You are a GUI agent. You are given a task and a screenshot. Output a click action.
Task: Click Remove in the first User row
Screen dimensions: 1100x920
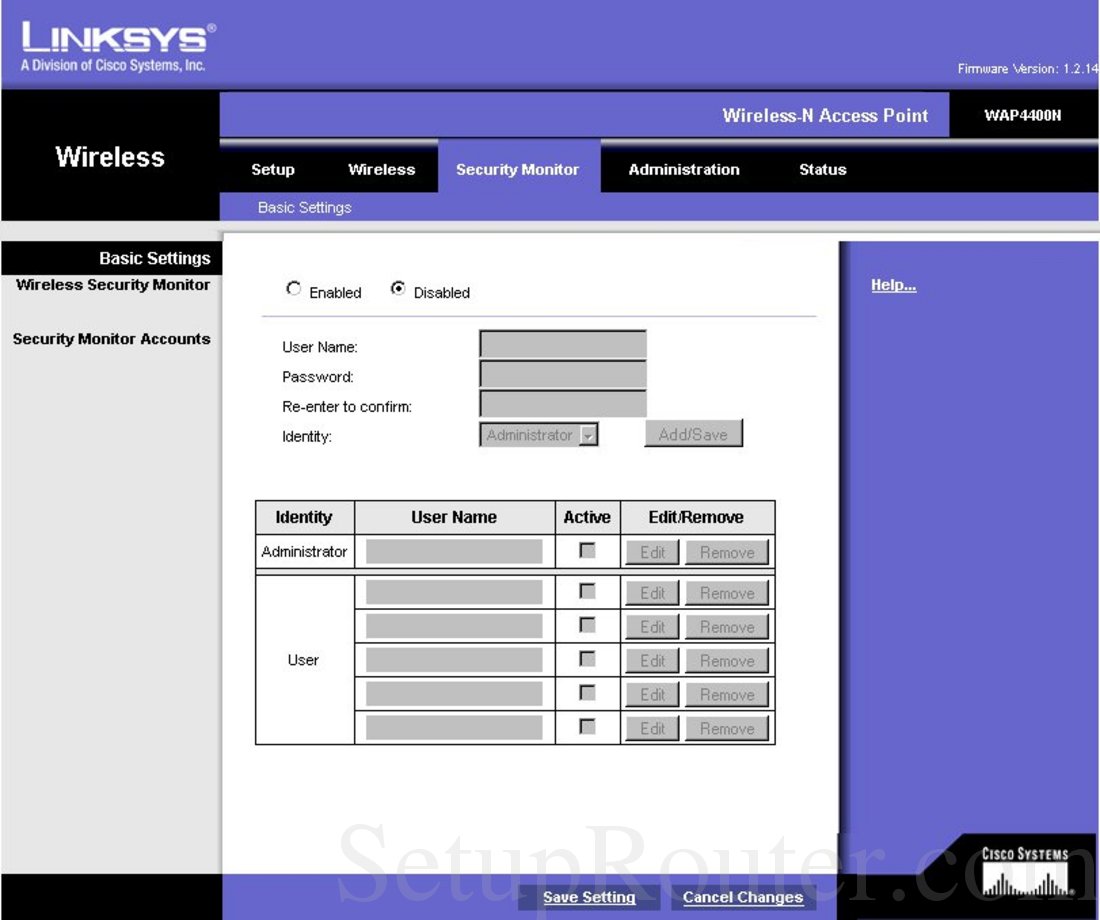pos(727,593)
